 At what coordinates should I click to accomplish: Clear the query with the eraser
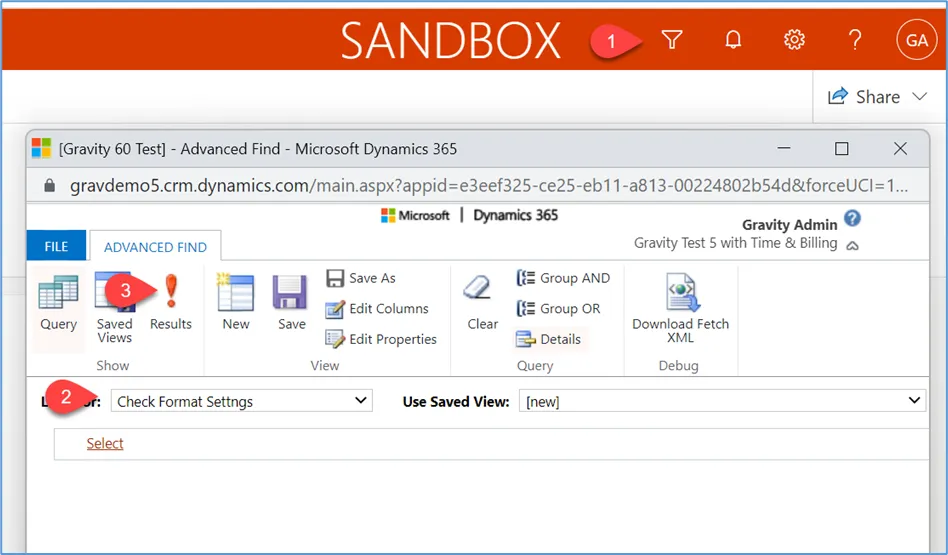tap(482, 303)
